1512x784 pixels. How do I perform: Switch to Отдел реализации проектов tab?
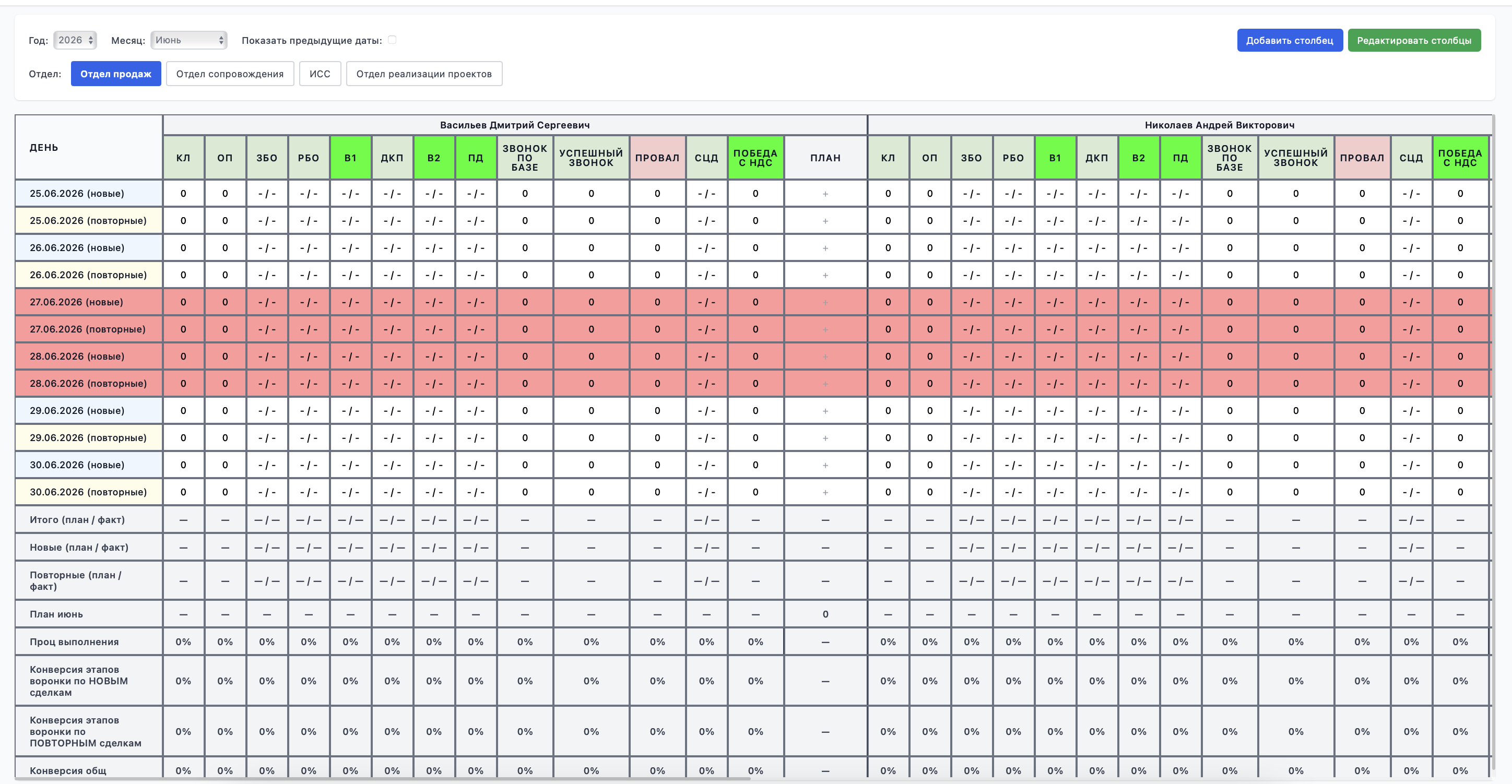(x=424, y=74)
